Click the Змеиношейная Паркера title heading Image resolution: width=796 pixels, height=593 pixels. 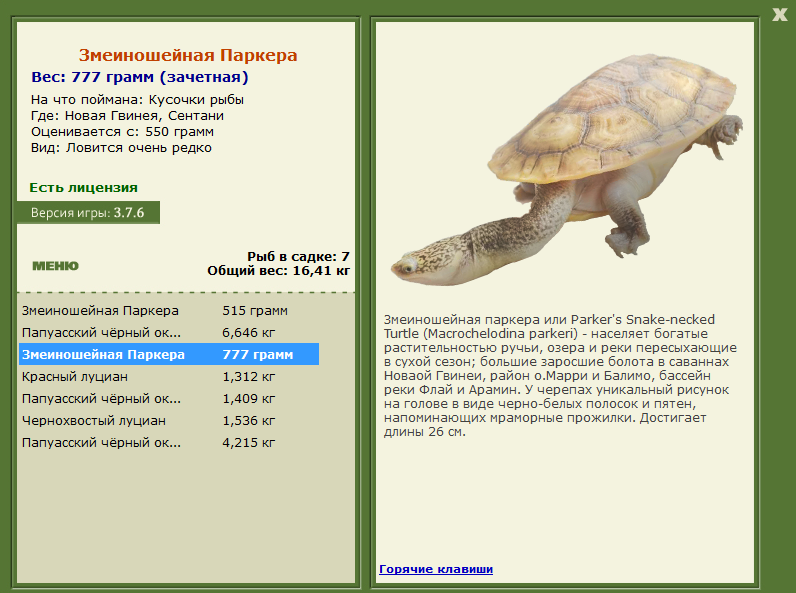point(188,55)
